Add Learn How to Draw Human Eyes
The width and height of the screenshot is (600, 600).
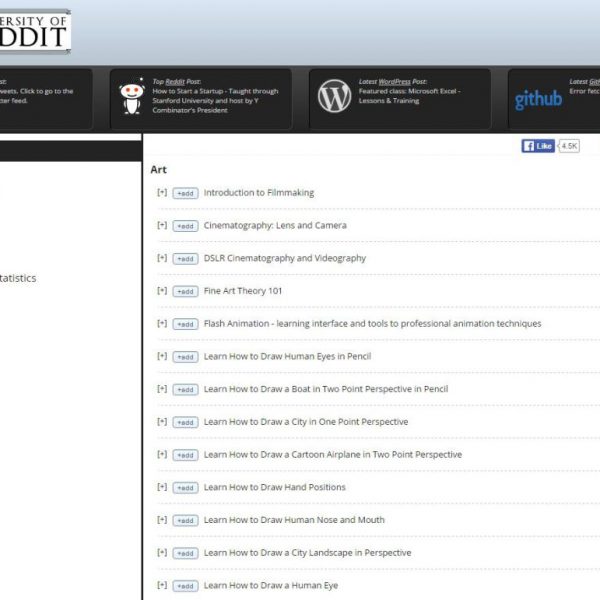[185, 357]
